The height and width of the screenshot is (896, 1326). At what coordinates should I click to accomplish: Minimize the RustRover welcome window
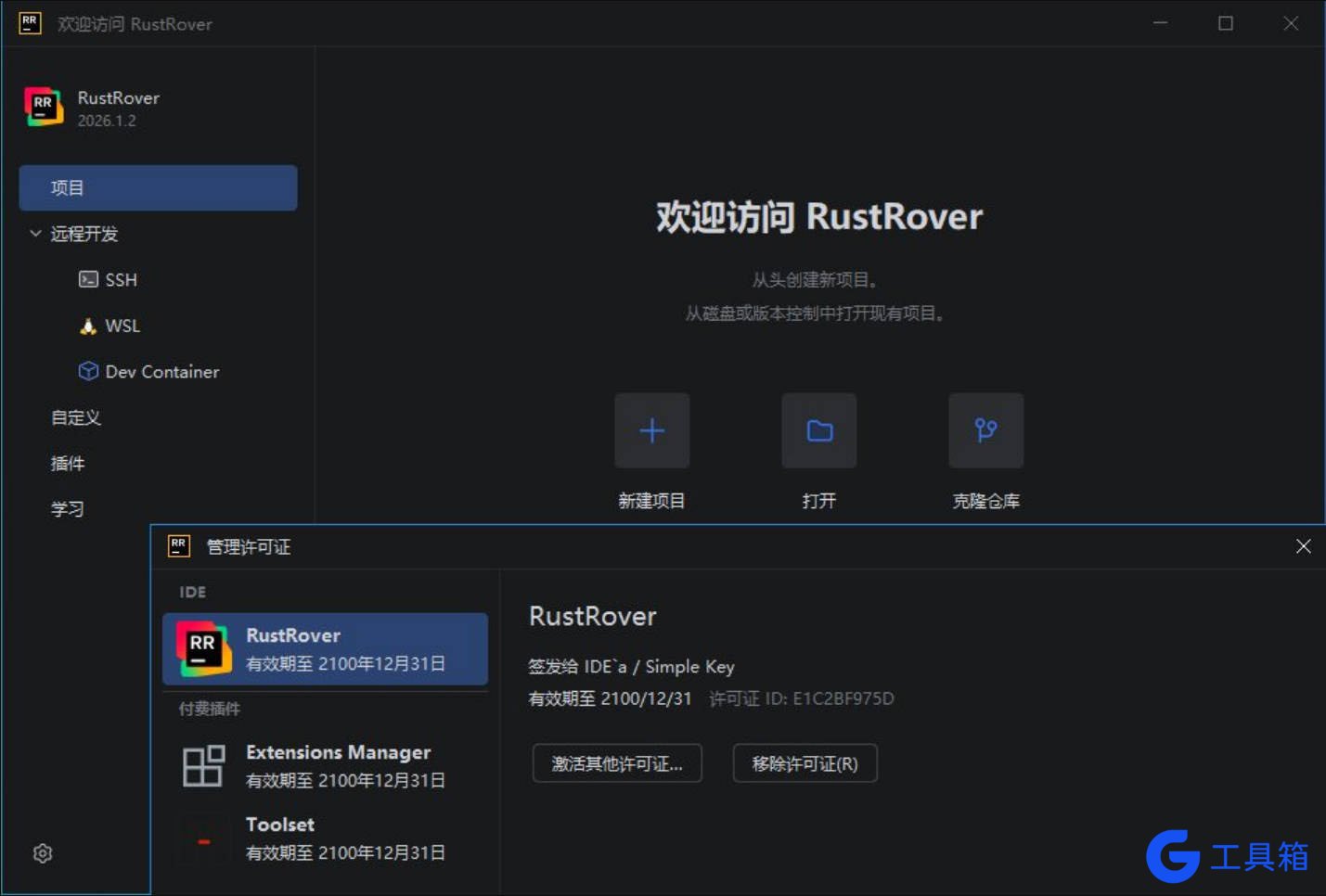pyautogui.click(x=1160, y=23)
